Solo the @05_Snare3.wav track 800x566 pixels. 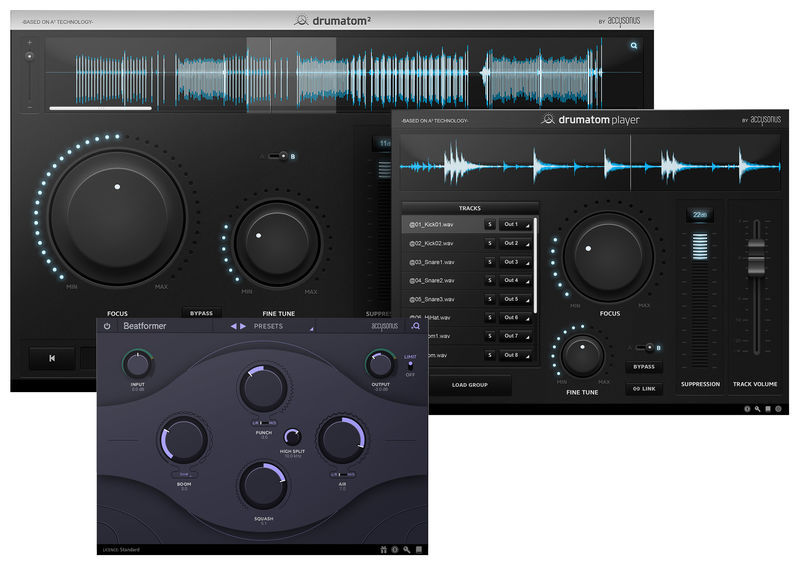tap(490, 299)
